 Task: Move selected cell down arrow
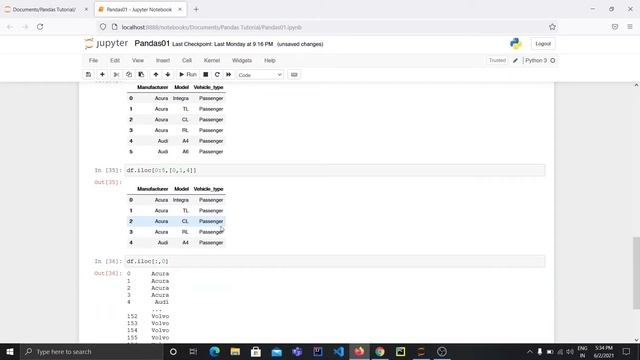coord(168,75)
